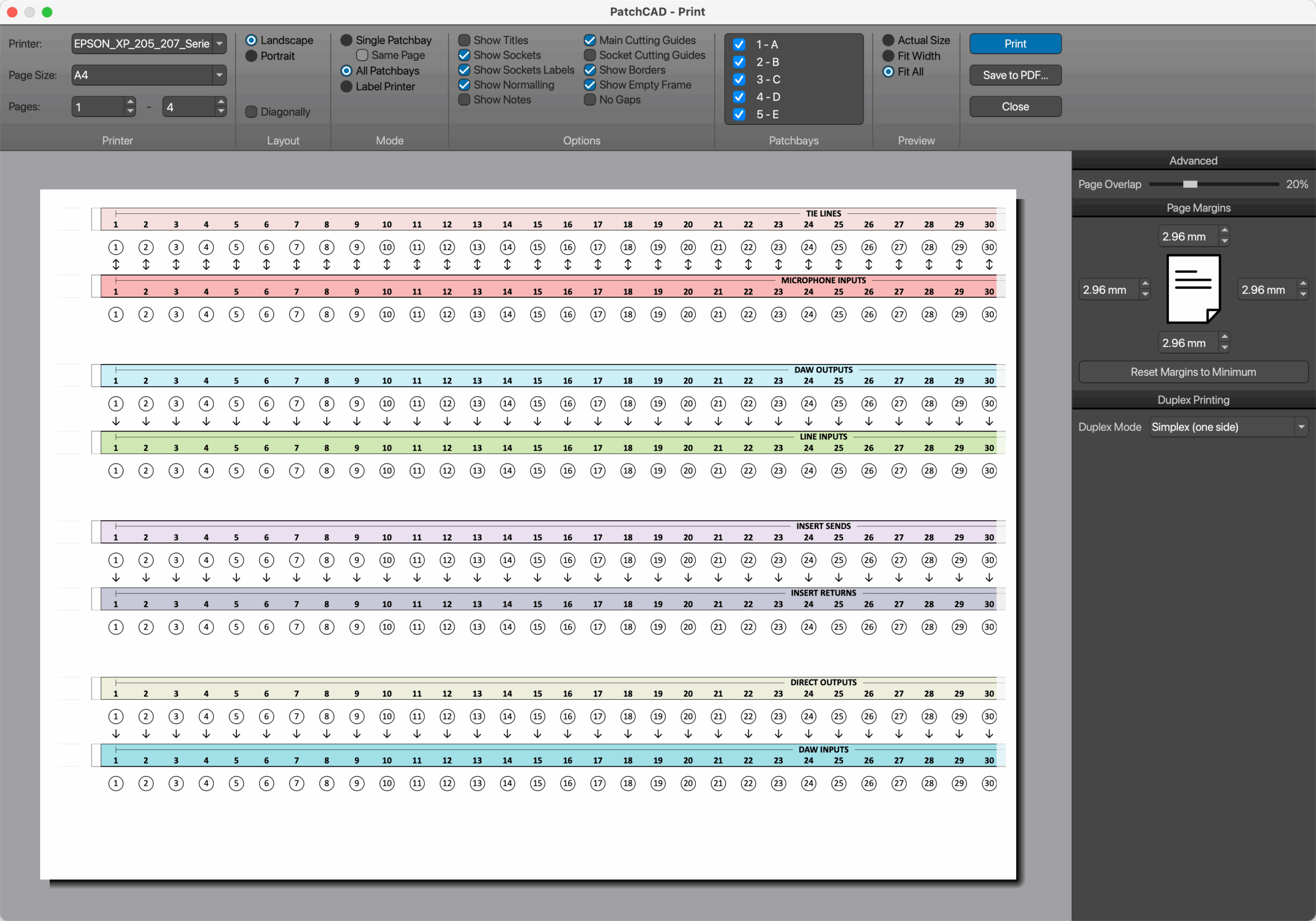
Task: Click the Page Overlap slider handle
Action: tap(1190, 184)
